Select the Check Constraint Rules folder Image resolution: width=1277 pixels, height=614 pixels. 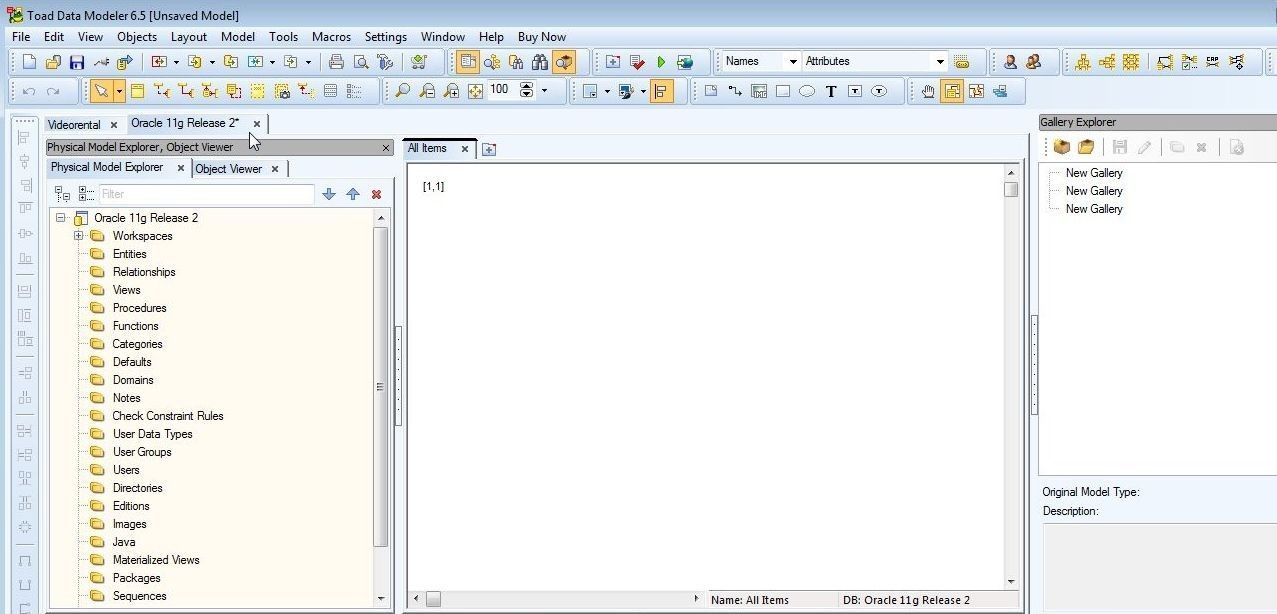pos(168,416)
